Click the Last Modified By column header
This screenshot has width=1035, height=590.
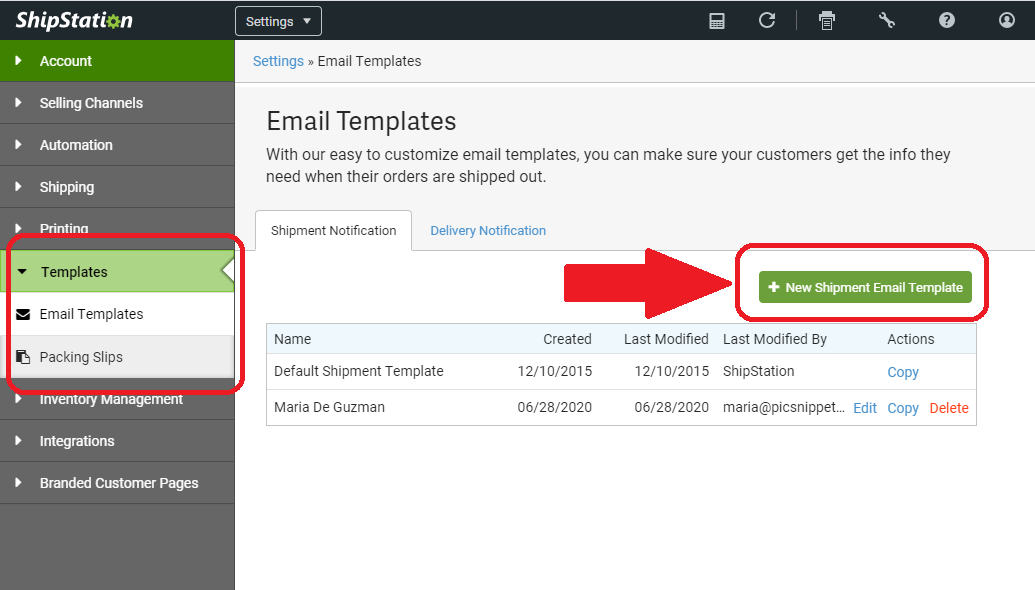[774, 339]
